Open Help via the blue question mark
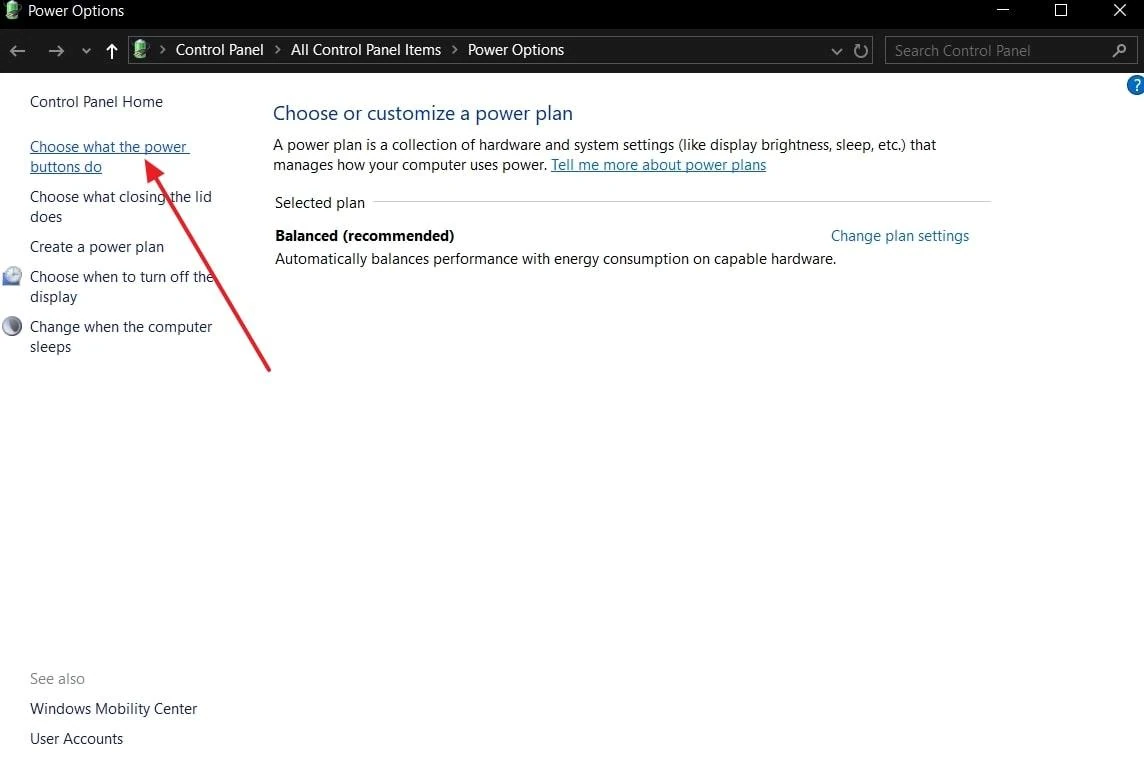 1135,86
